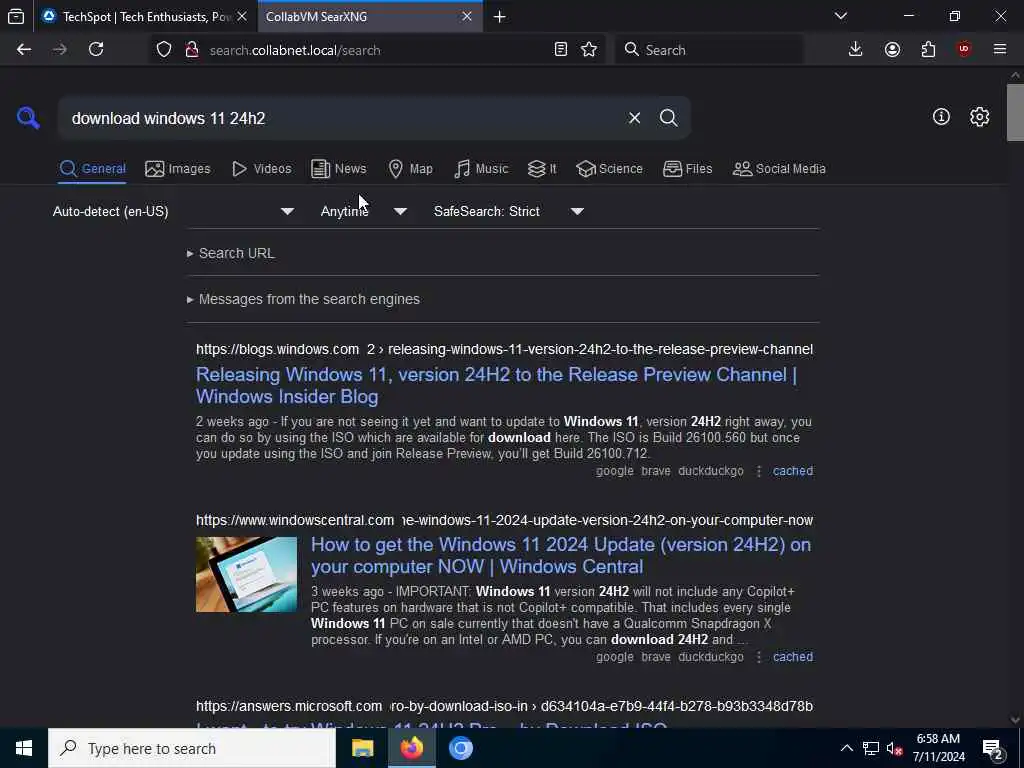Screen dimensions: 1024x768
Task: Open notification center icon
Action: coord(993,749)
